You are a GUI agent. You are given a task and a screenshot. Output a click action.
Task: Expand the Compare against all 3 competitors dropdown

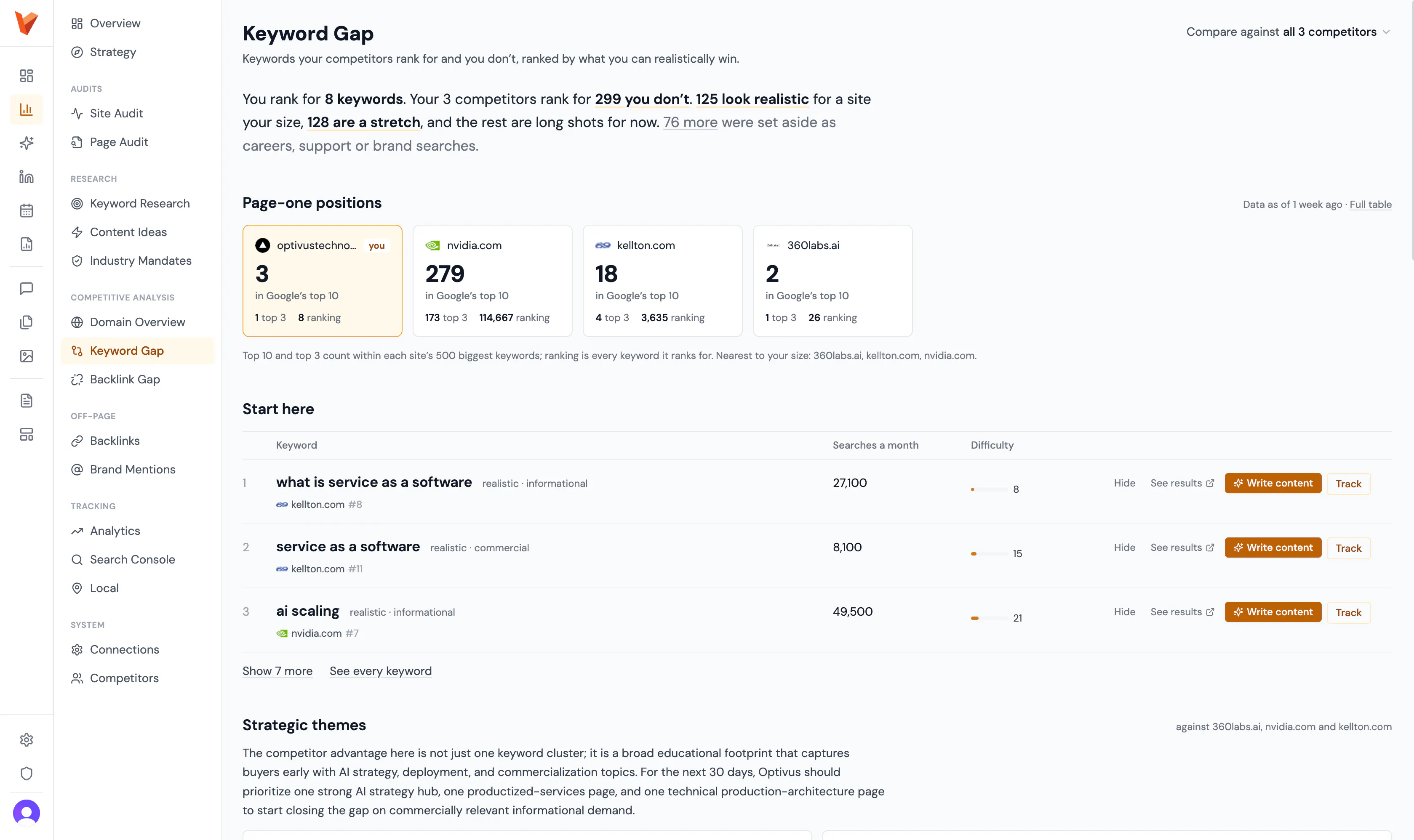pos(1288,32)
